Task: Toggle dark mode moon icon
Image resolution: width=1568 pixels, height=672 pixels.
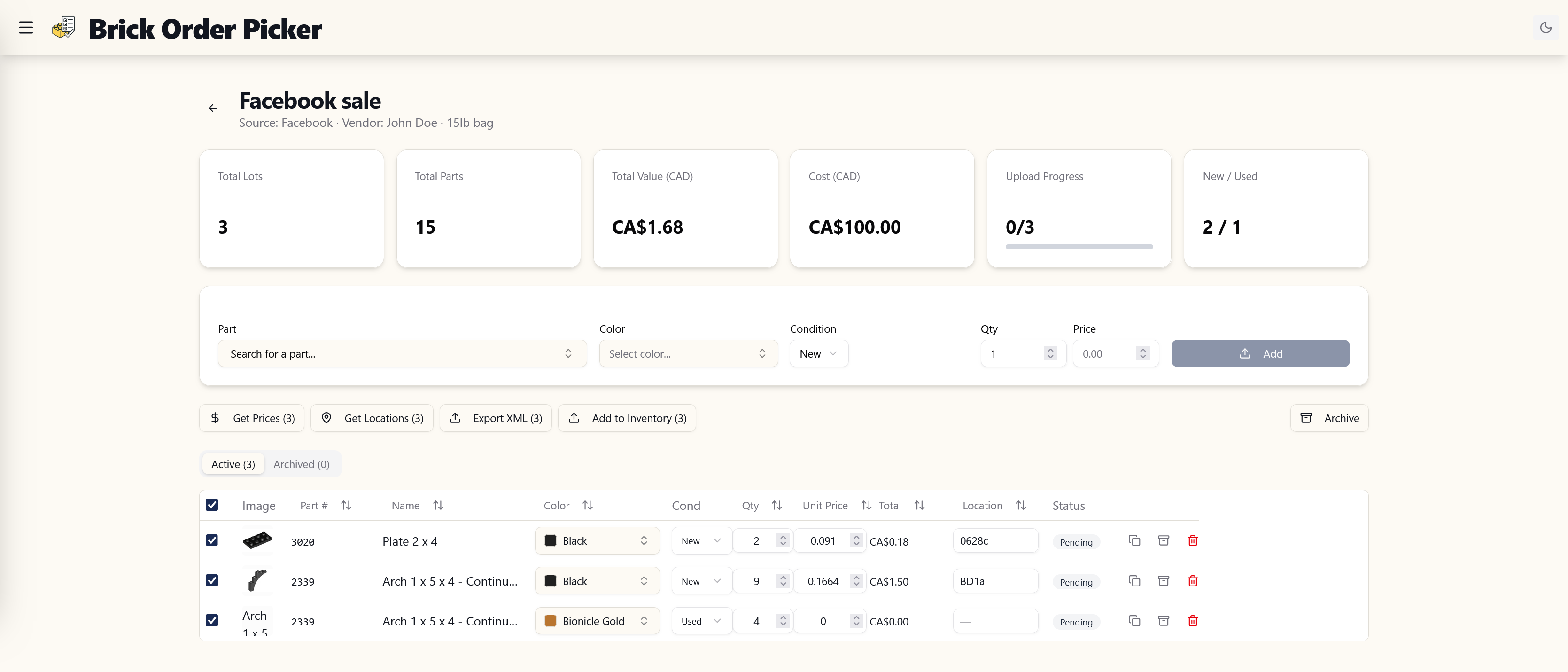Action: pos(1545,27)
